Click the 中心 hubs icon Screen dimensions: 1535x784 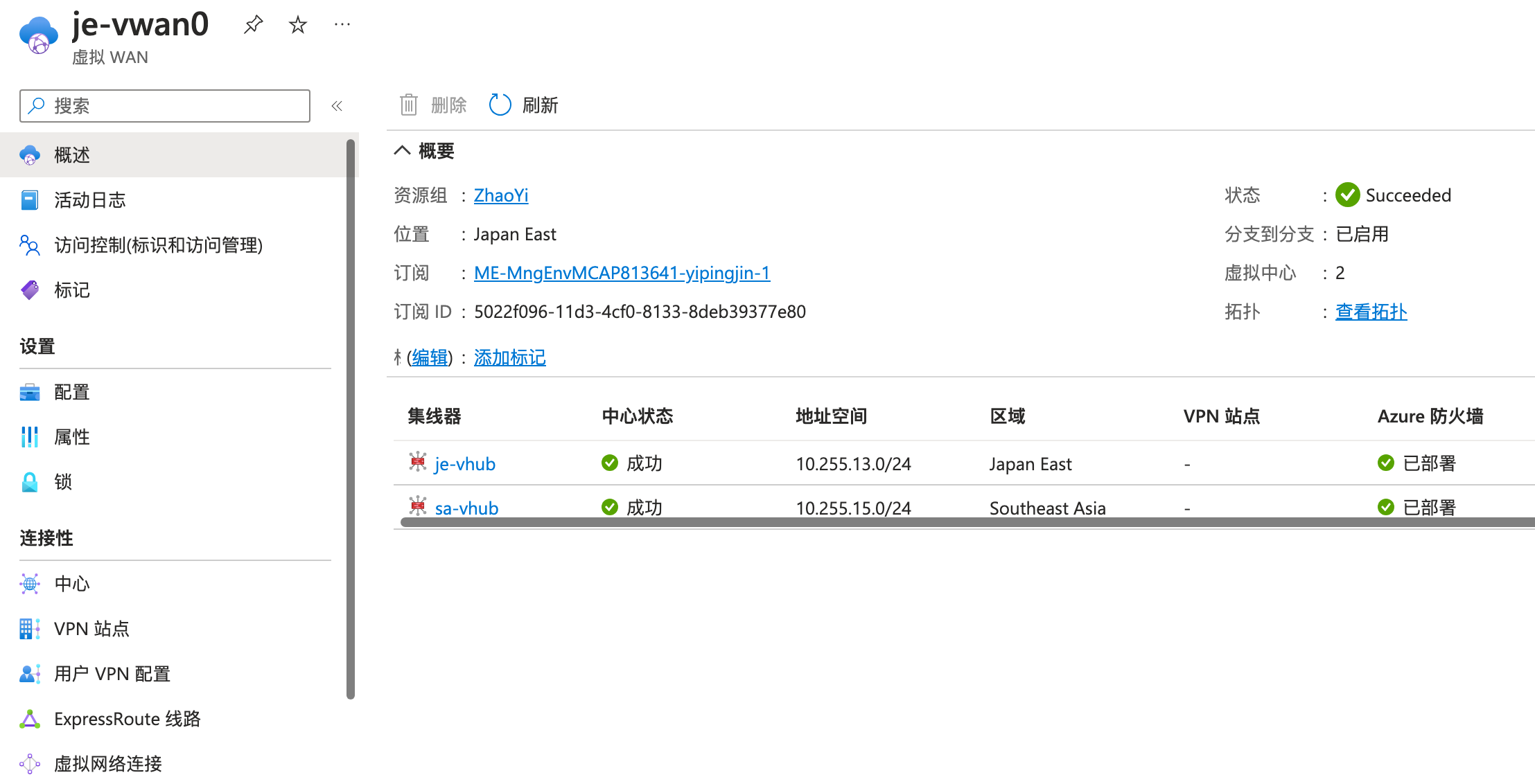pos(30,584)
